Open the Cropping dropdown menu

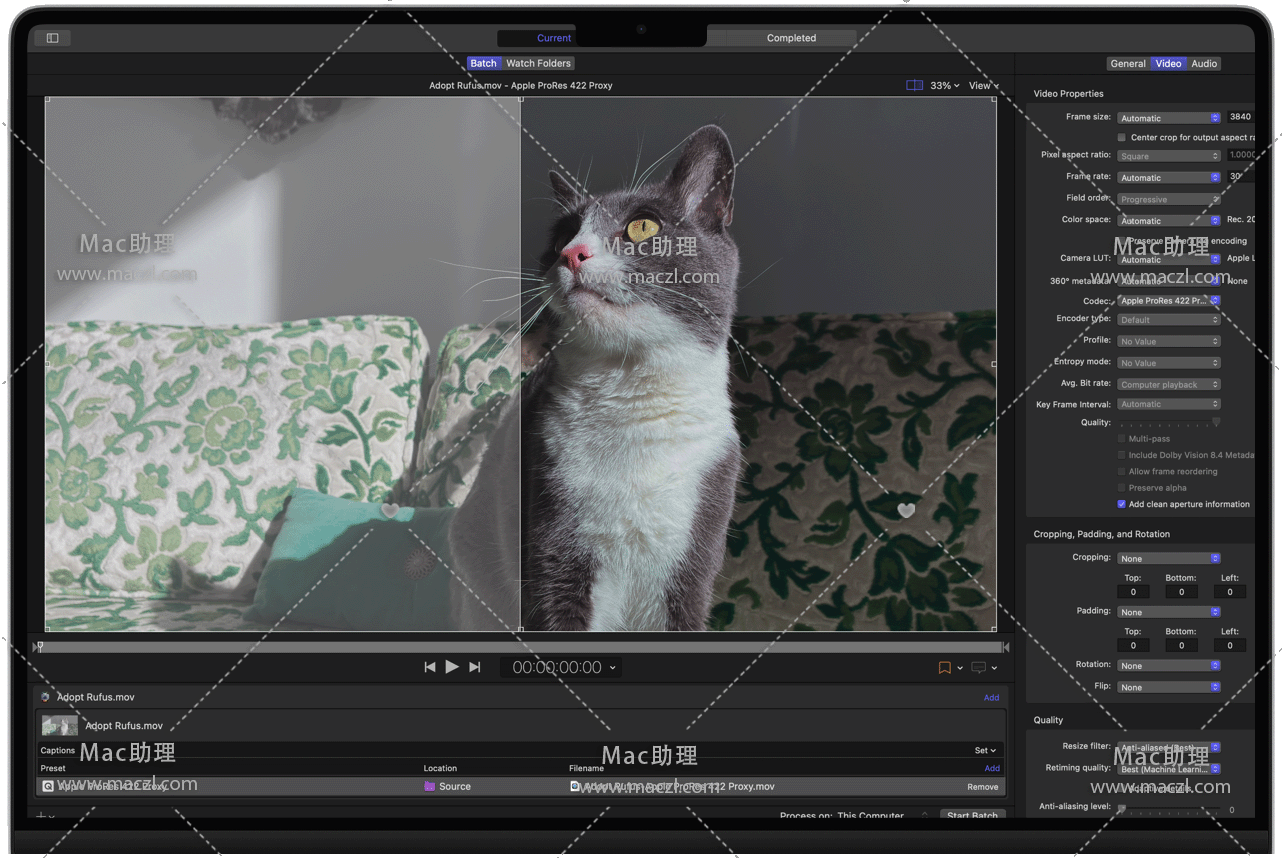click(1168, 558)
